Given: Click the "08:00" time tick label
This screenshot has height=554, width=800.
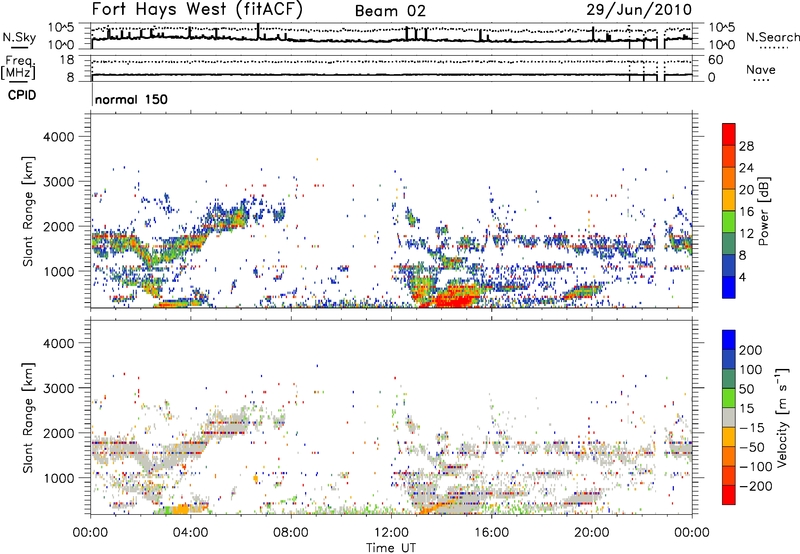Looking at the screenshot, I should pyautogui.click(x=291, y=533).
